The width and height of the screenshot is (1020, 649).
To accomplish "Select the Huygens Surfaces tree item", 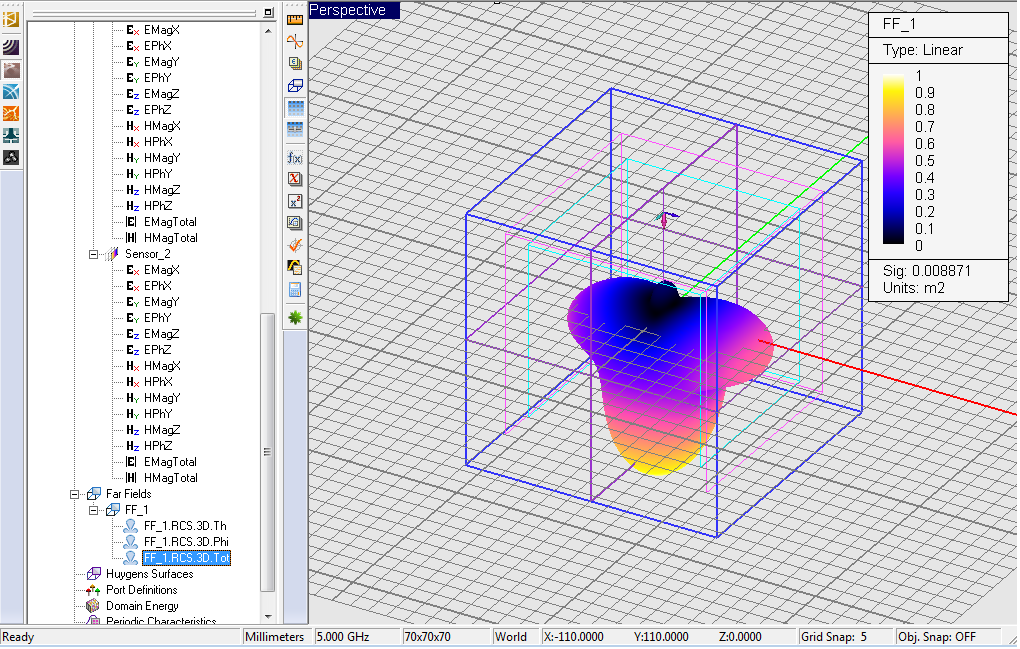I will [150, 574].
